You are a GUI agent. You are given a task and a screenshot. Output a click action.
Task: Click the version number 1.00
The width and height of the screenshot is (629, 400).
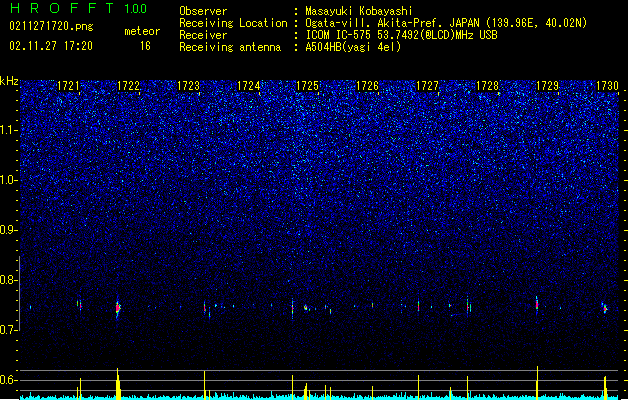click(136, 9)
